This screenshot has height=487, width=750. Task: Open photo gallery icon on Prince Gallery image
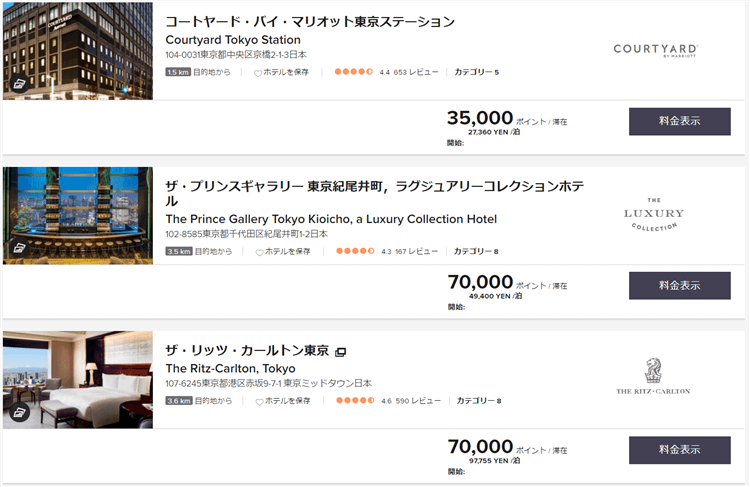[18, 248]
